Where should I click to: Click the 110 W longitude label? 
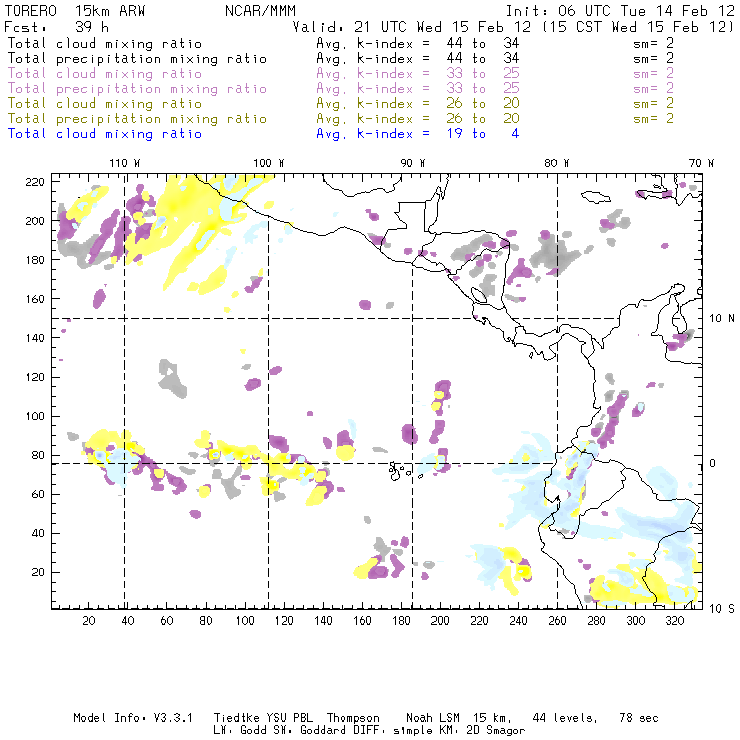tap(124, 162)
